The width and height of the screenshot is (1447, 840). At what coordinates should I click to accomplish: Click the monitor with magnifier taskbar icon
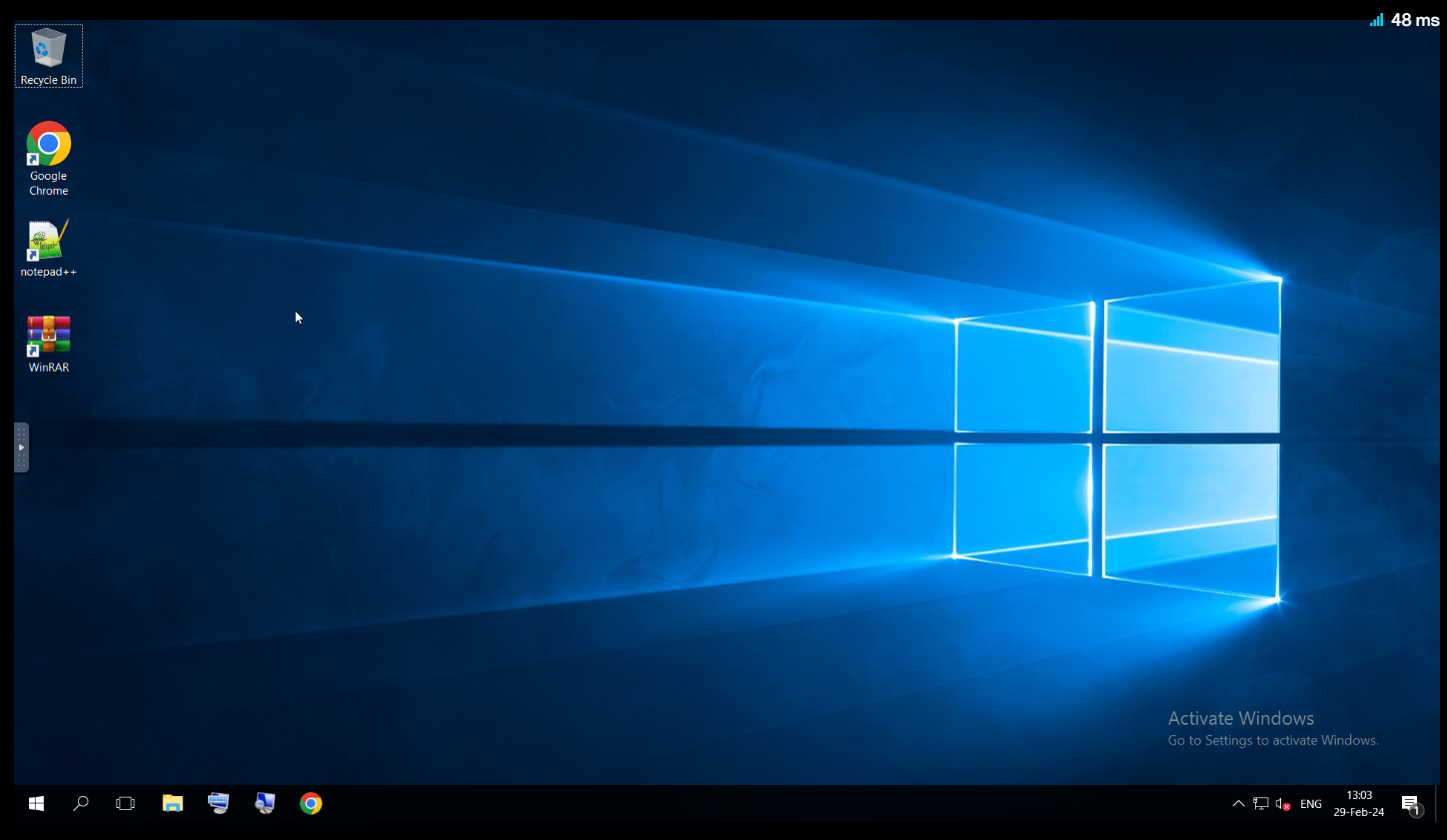coord(265,803)
